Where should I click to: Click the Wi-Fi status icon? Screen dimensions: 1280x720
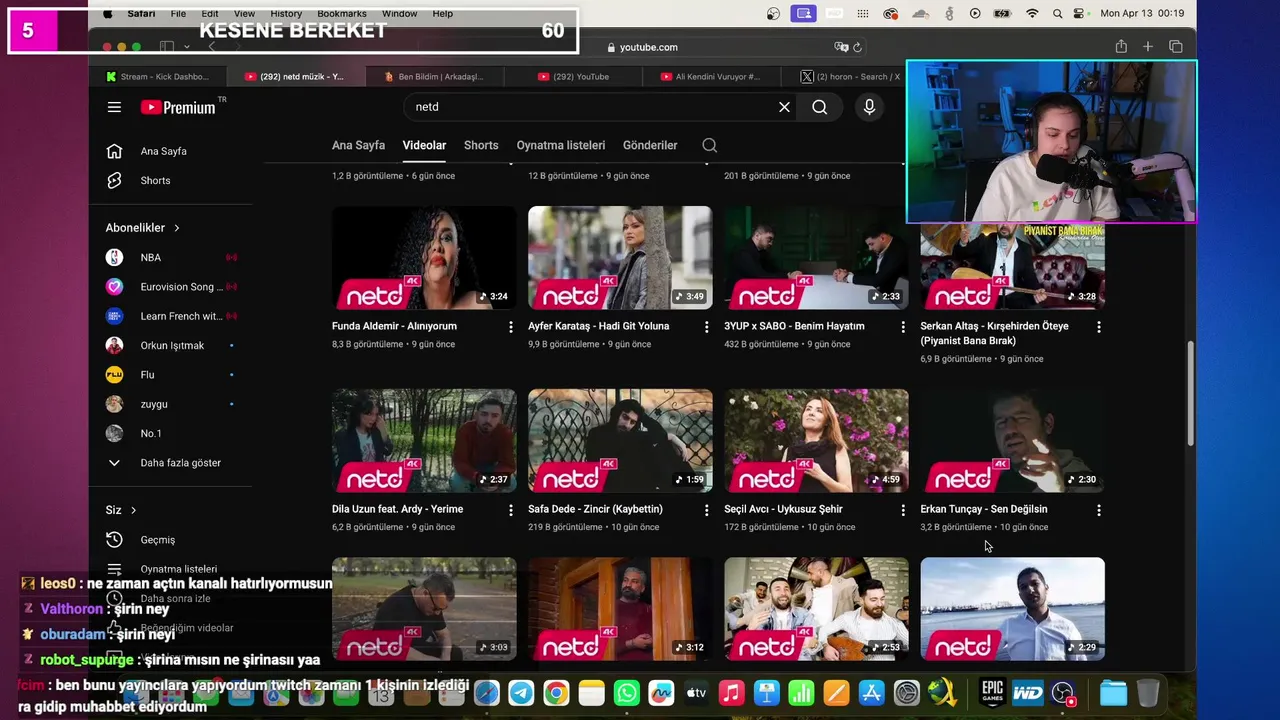pos(1032,14)
